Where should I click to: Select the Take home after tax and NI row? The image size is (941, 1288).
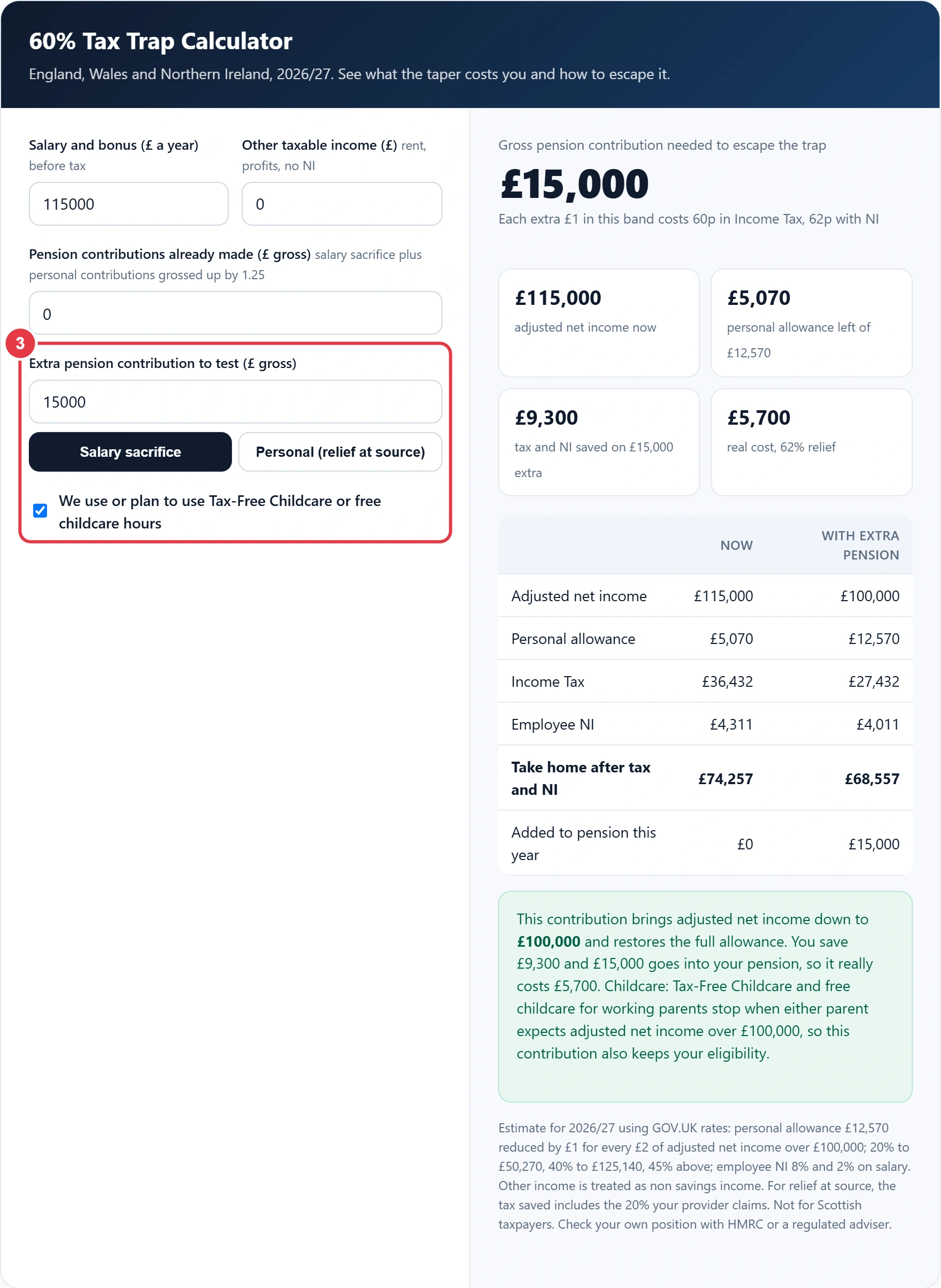click(705, 778)
